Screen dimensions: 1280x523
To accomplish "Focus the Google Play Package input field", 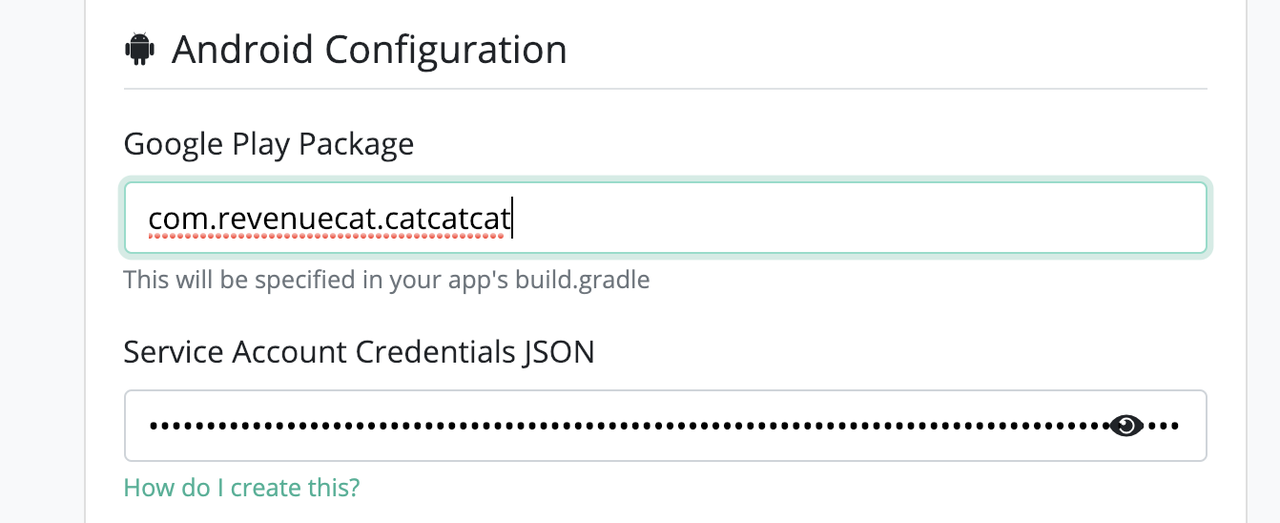I will (665, 218).
